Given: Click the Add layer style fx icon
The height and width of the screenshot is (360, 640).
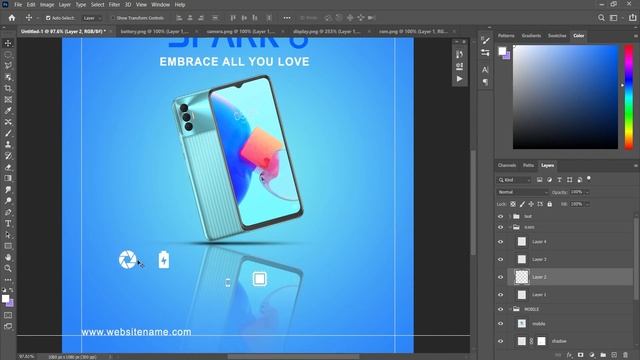Looking at the screenshot, I should 569,355.
